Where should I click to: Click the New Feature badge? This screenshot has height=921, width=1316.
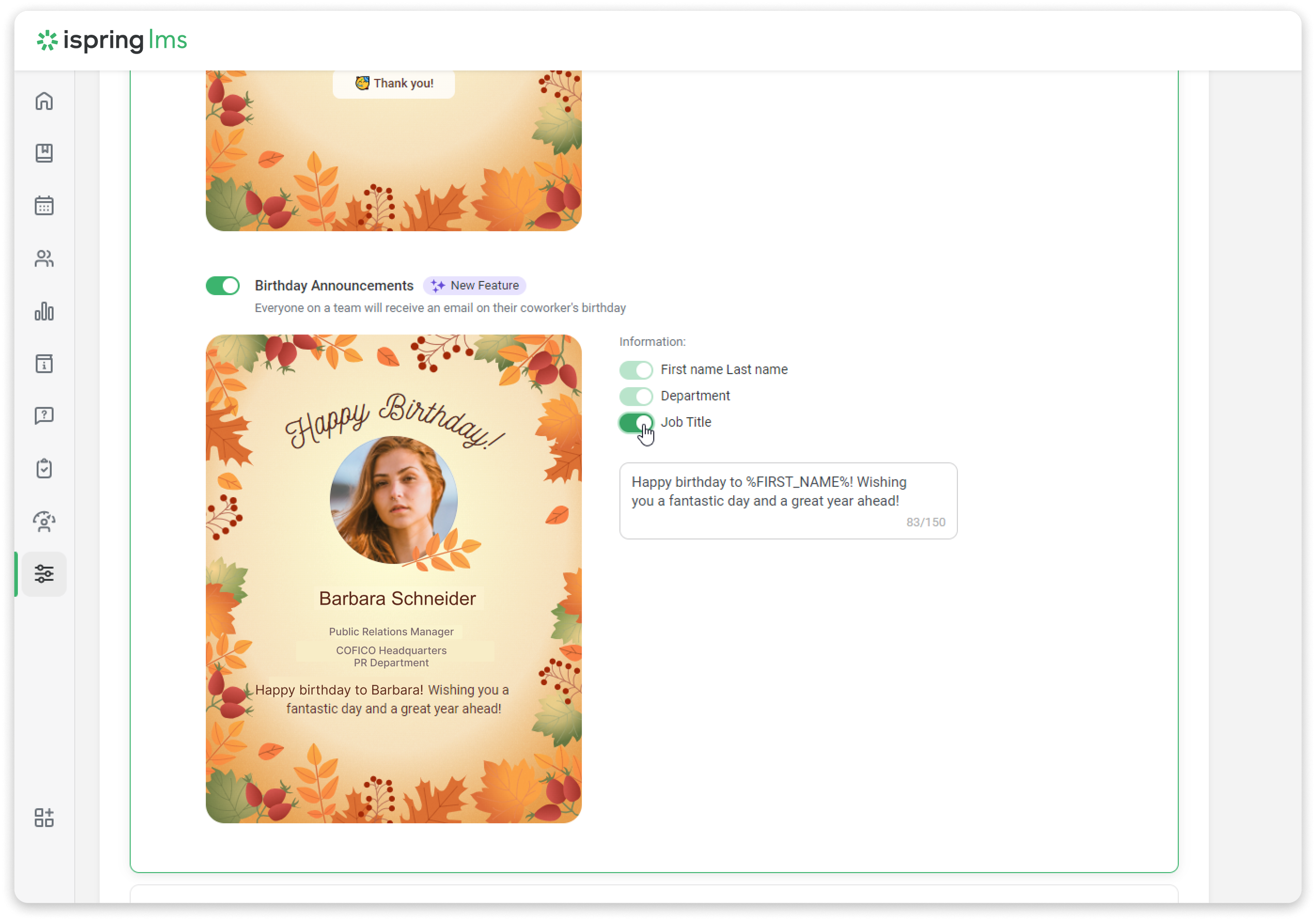(475, 285)
